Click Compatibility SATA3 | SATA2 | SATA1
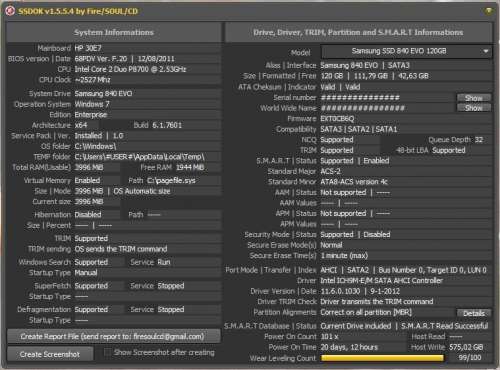The height and width of the screenshot is (370, 500). [359, 129]
